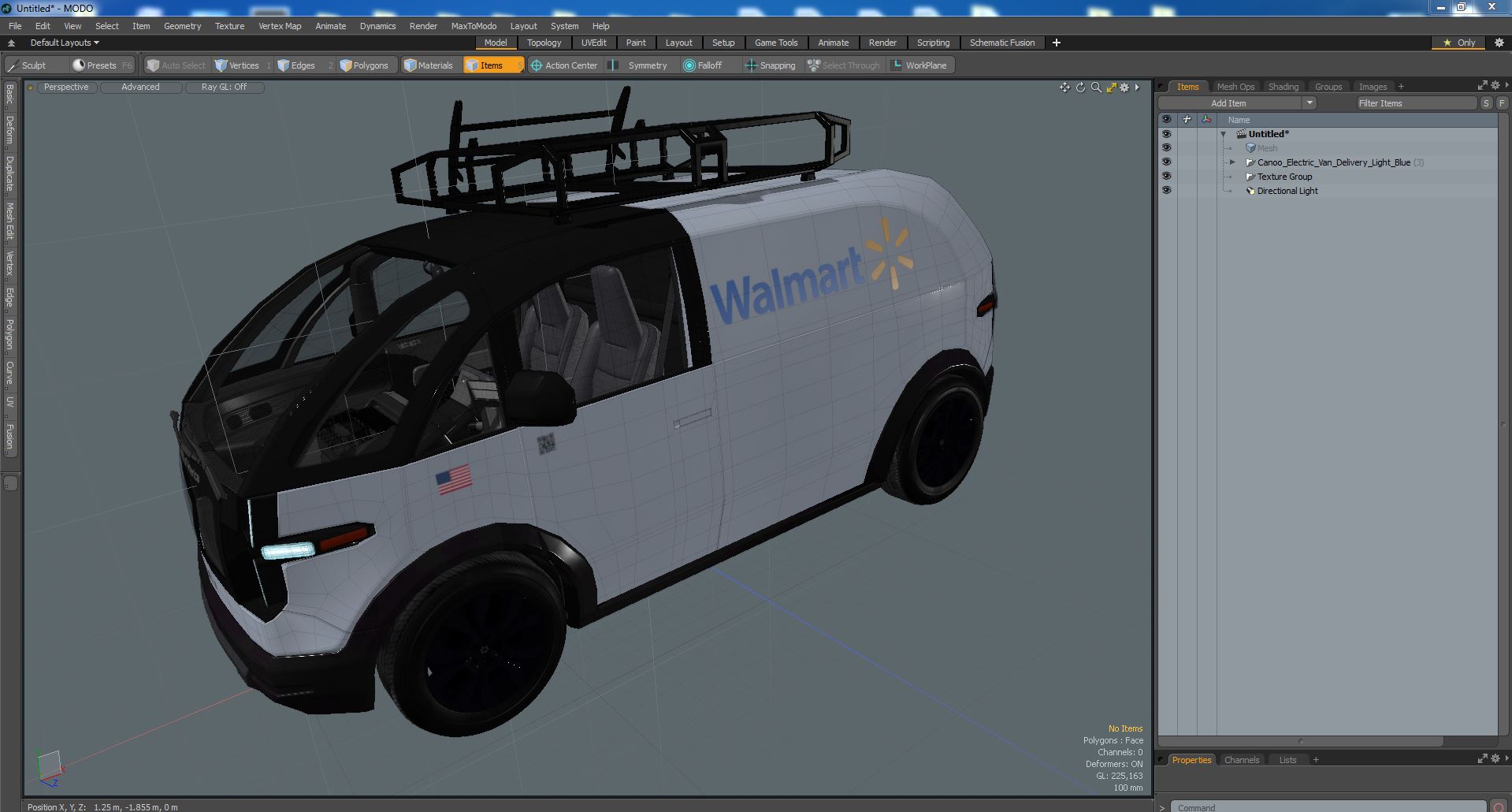Click the viewport rotate icon
1512x812 pixels.
(x=1080, y=88)
